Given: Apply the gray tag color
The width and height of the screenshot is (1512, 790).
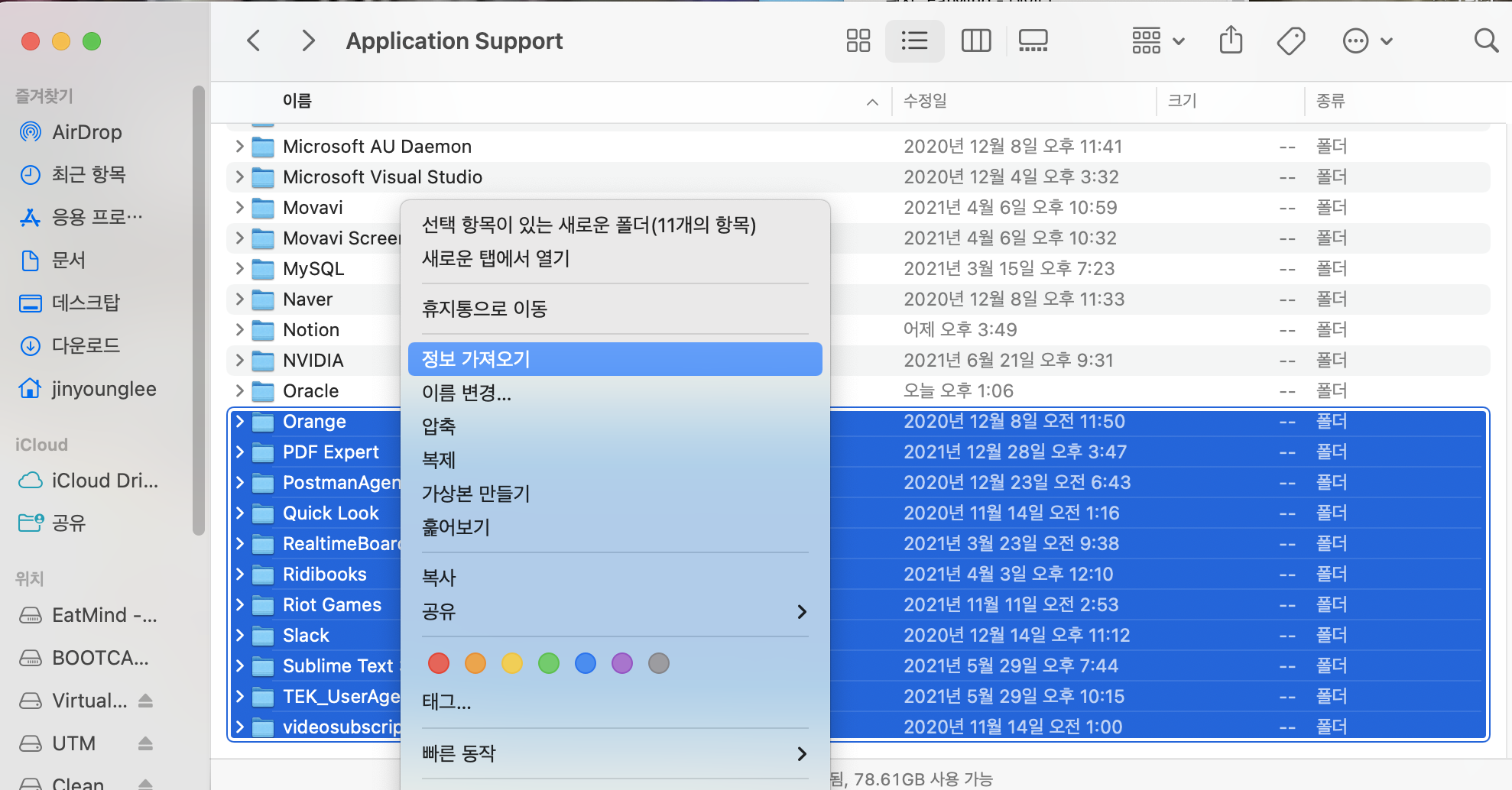Looking at the screenshot, I should pos(659,663).
